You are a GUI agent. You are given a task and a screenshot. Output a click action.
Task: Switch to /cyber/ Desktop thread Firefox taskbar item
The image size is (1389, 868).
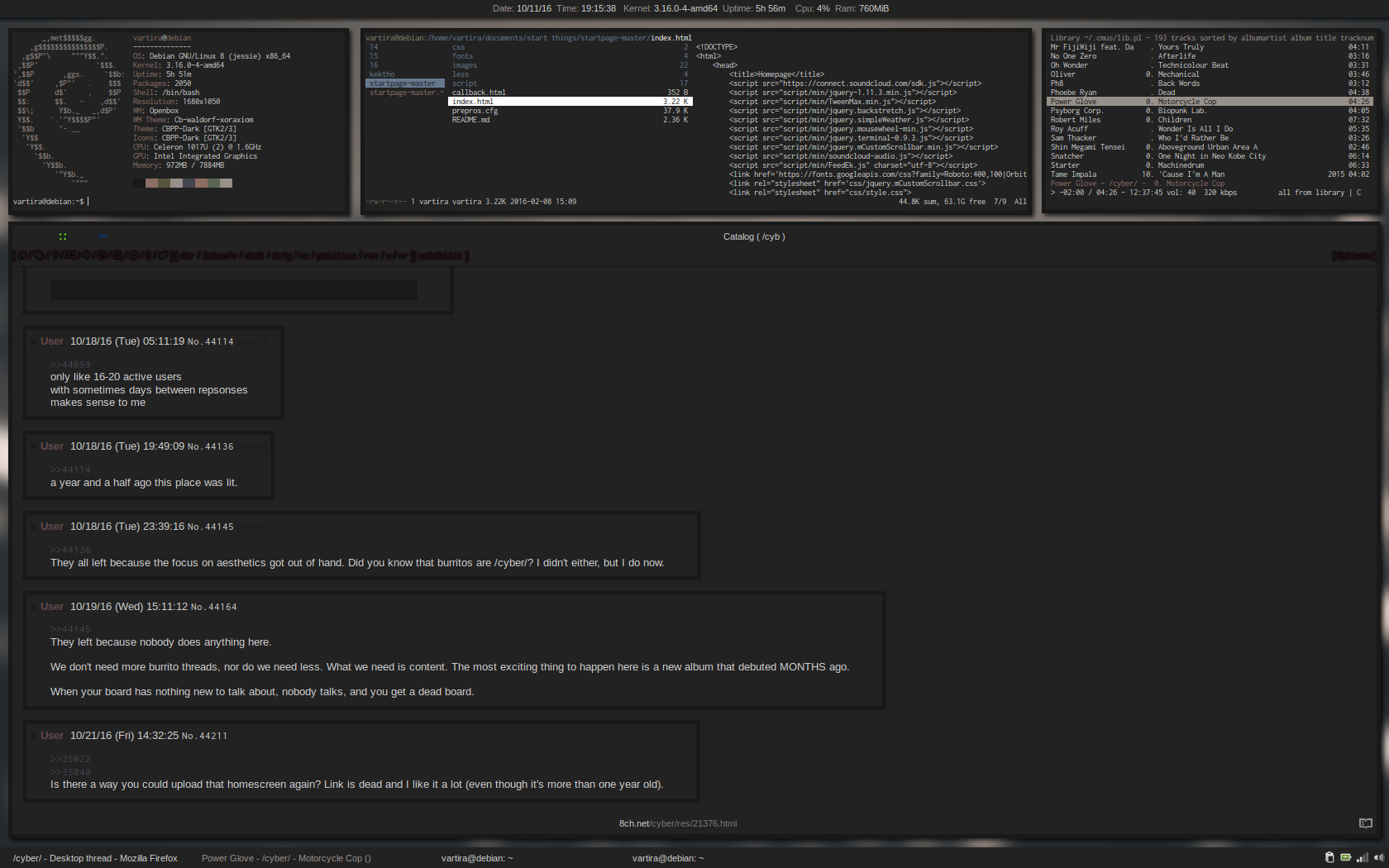point(95,858)
